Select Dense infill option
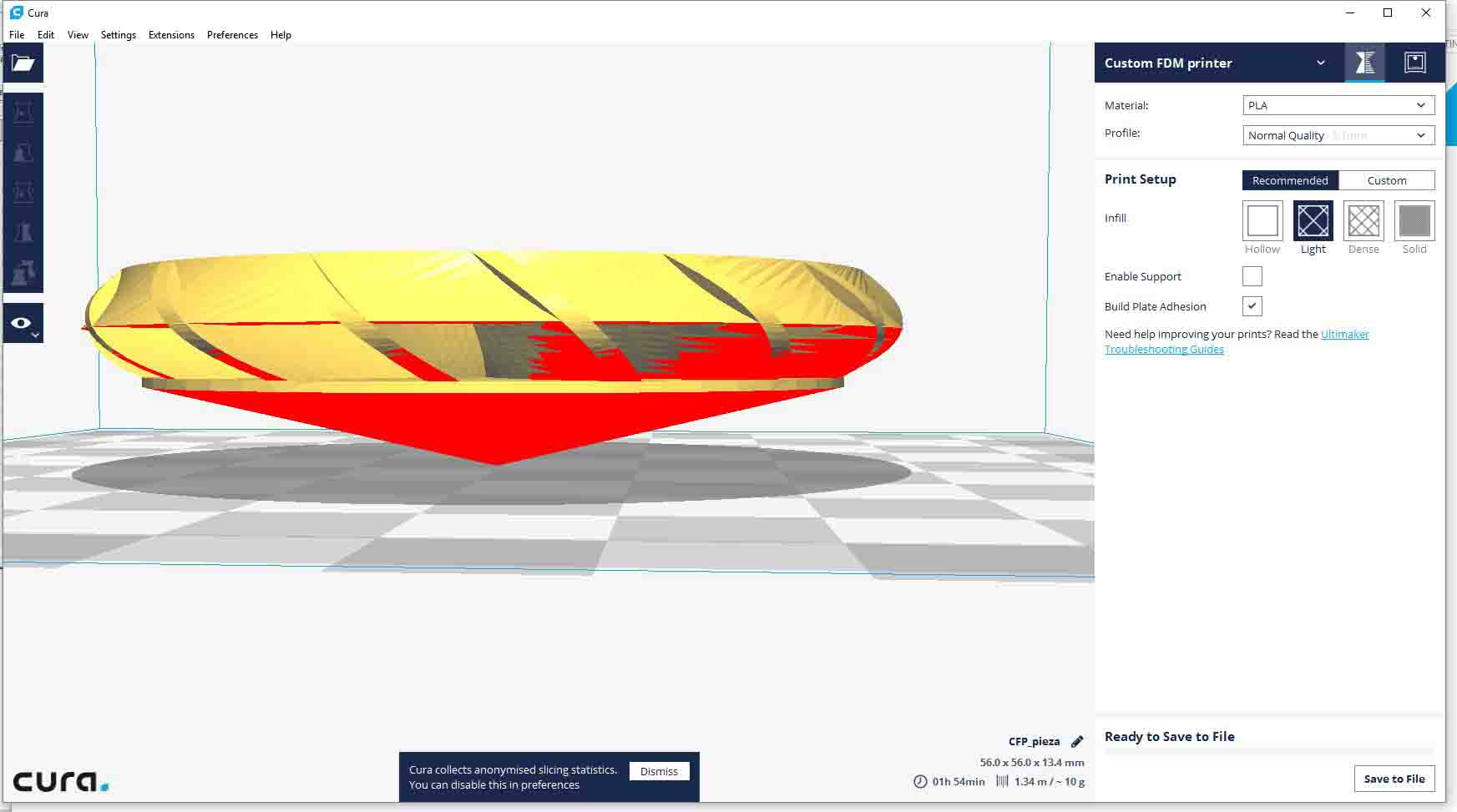 click(1363, 221)
